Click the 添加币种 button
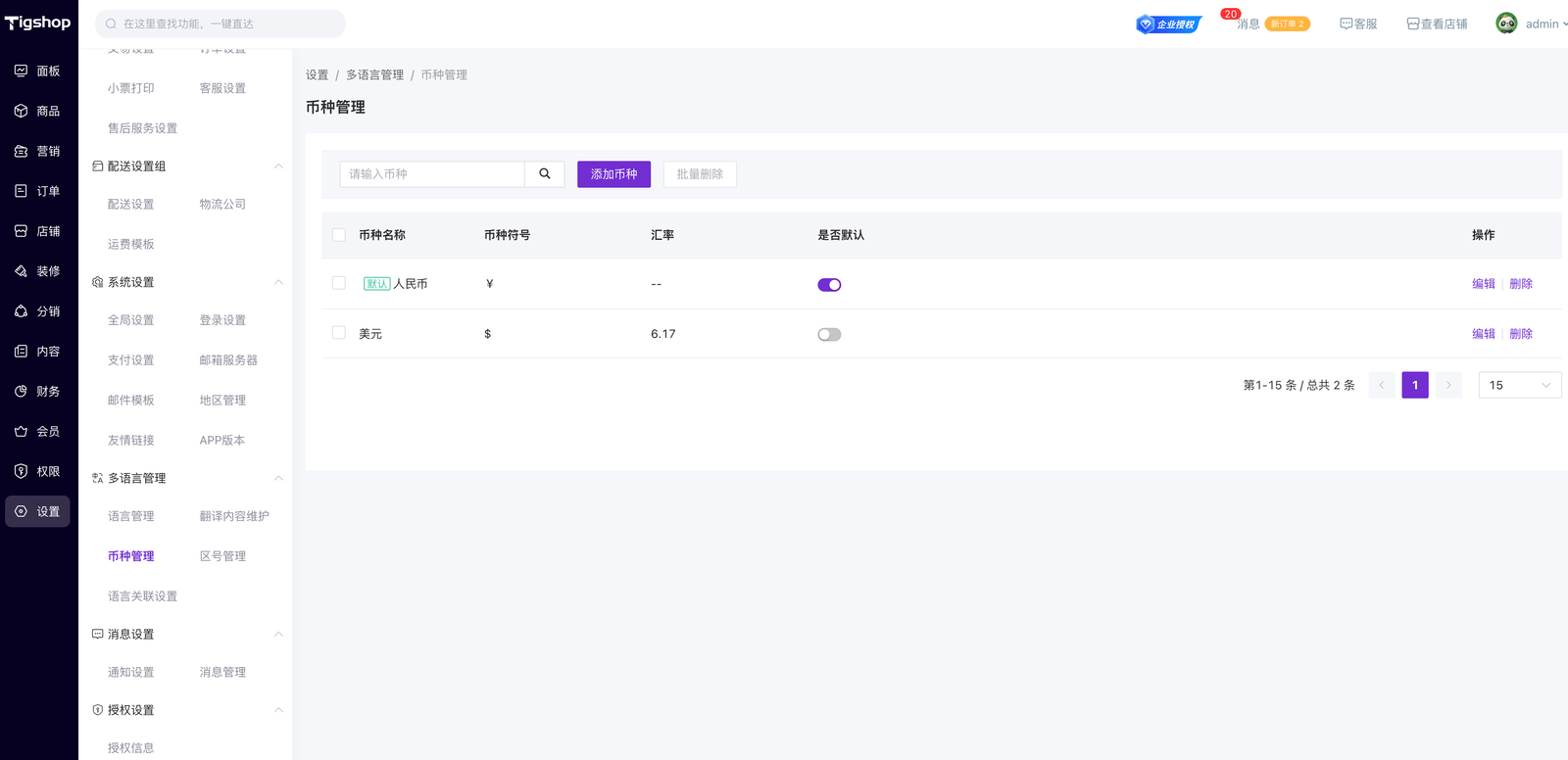This screenshot has width=1568, height=760. 613,174
